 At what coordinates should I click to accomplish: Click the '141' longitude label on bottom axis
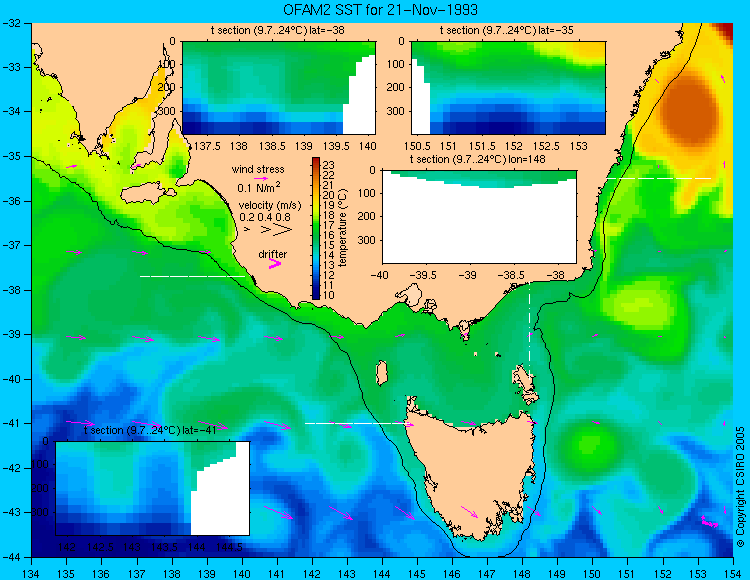click(x=277, y=574)
